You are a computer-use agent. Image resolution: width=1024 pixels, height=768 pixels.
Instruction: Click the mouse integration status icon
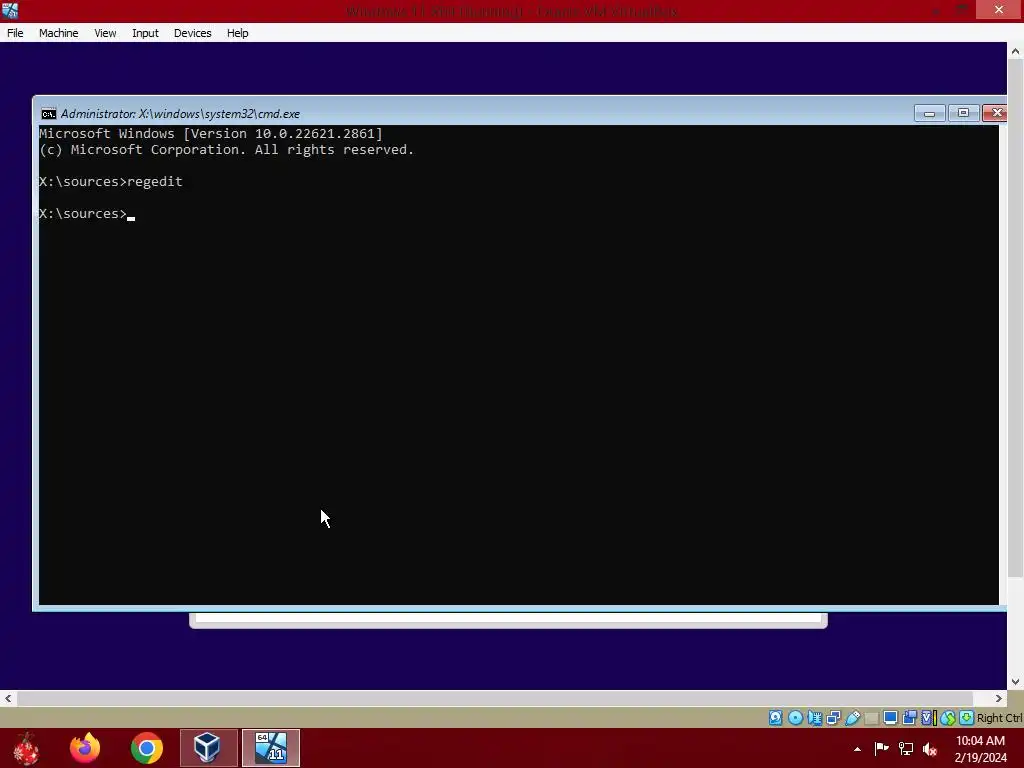tap(948, 718)
